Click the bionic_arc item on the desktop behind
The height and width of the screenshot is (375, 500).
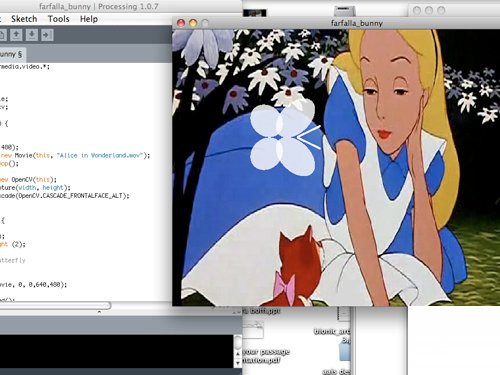pyautogui.click(x=332, y=332)
